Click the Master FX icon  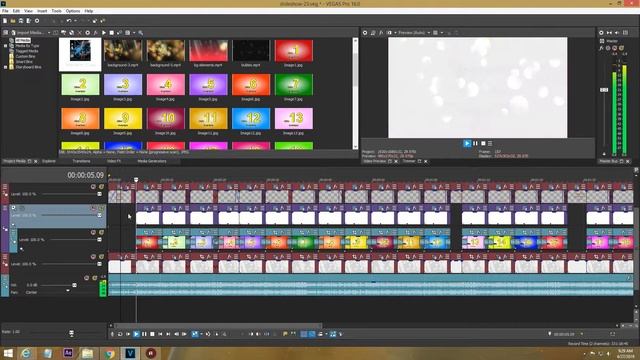click(x=602, y=48)
